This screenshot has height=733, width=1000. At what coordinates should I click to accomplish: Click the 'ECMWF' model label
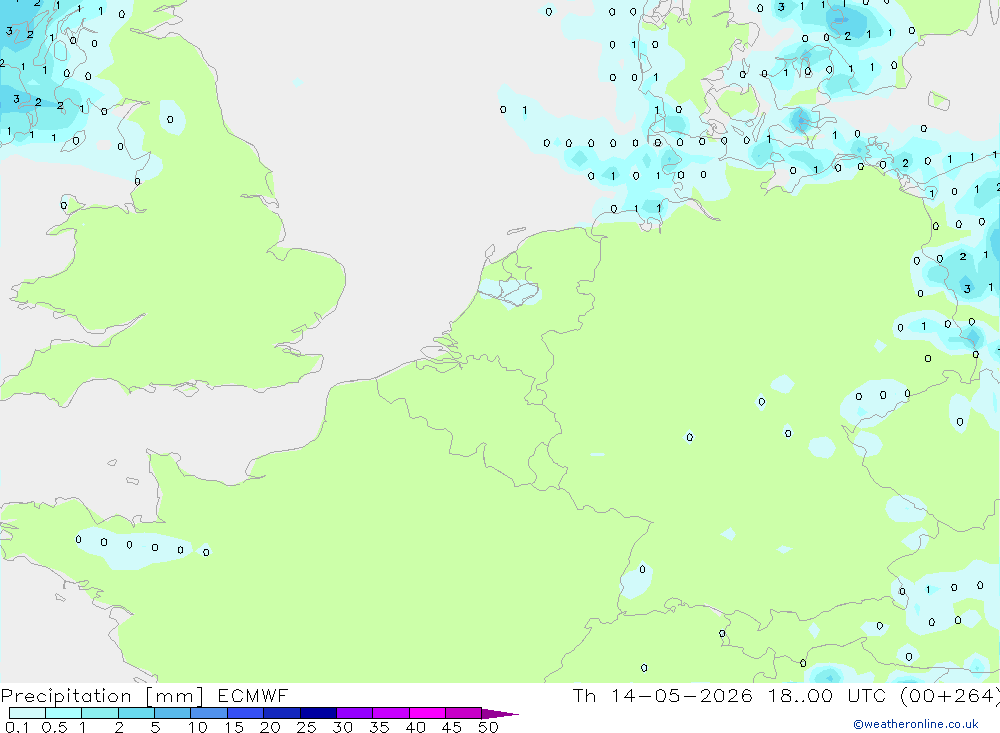pyautogui.click(x=253, y=695)
